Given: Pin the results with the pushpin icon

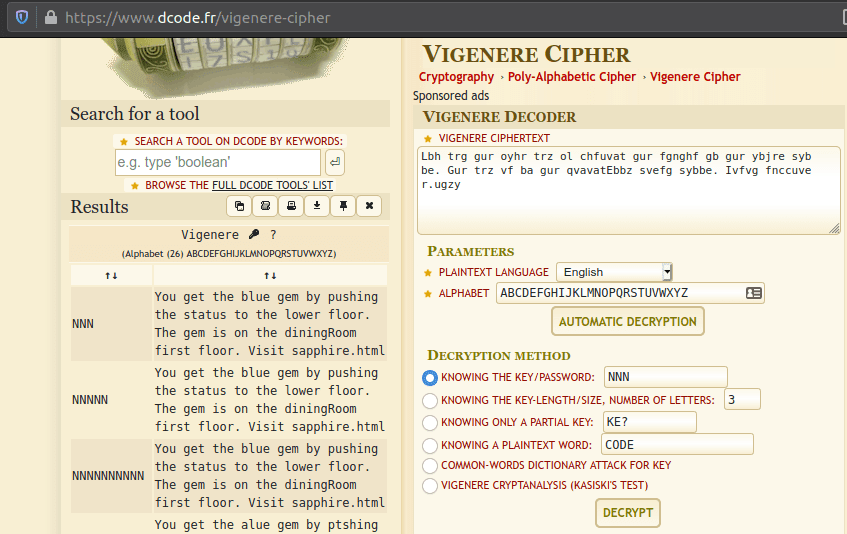Looking at the screenshot, I should pos(343,206).
